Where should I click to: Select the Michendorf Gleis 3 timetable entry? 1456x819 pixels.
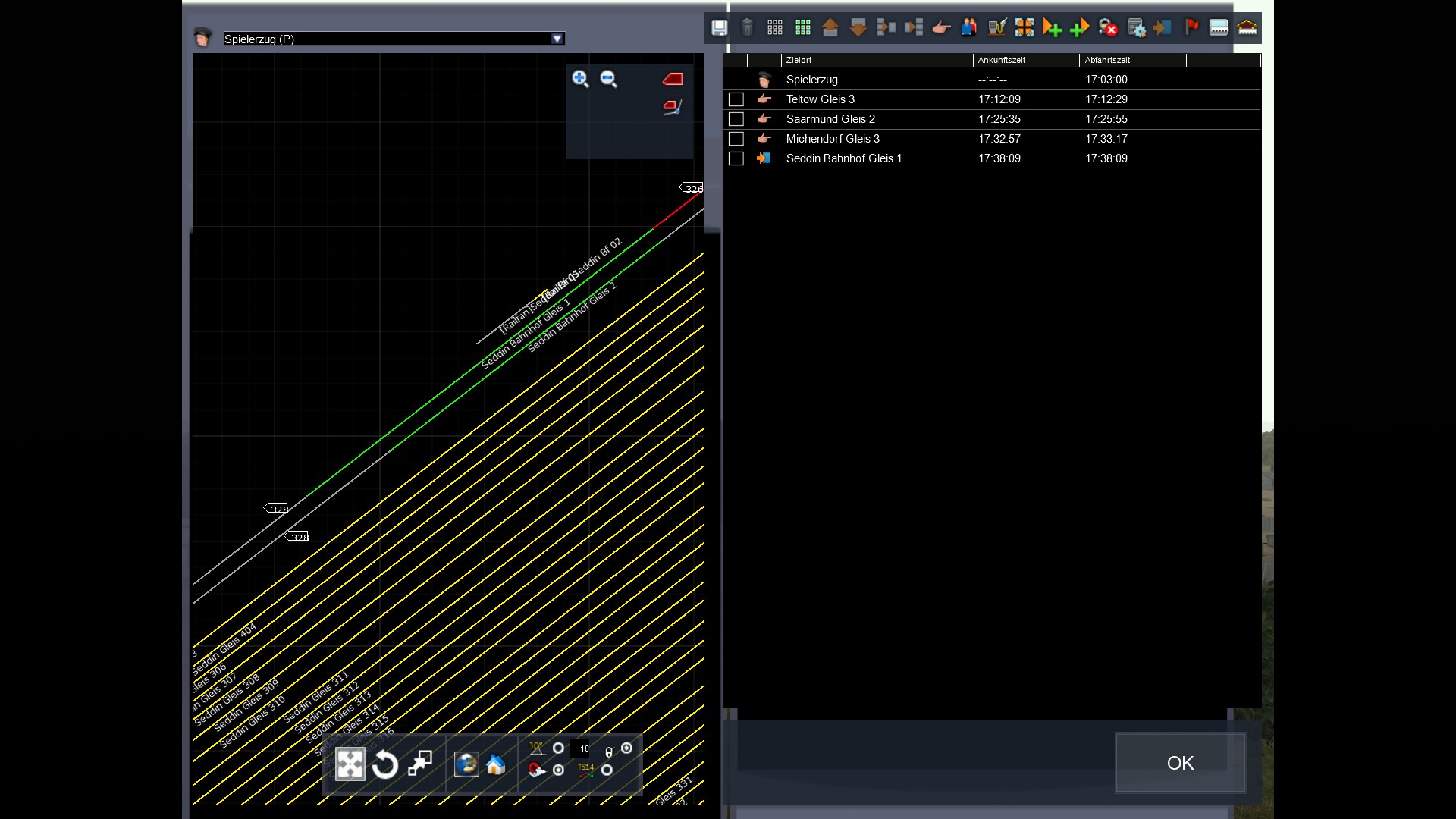[x=833, y=139]
